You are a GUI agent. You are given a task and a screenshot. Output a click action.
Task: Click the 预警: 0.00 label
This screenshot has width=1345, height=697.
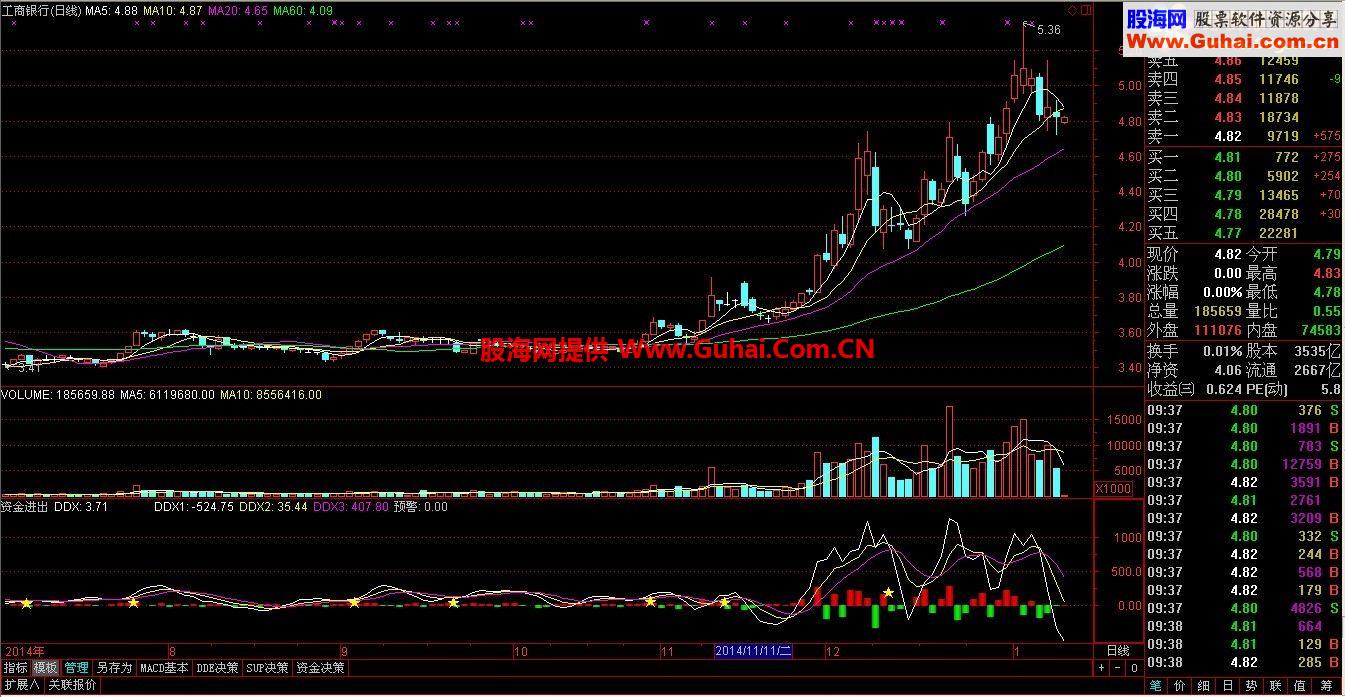point(420,507)
